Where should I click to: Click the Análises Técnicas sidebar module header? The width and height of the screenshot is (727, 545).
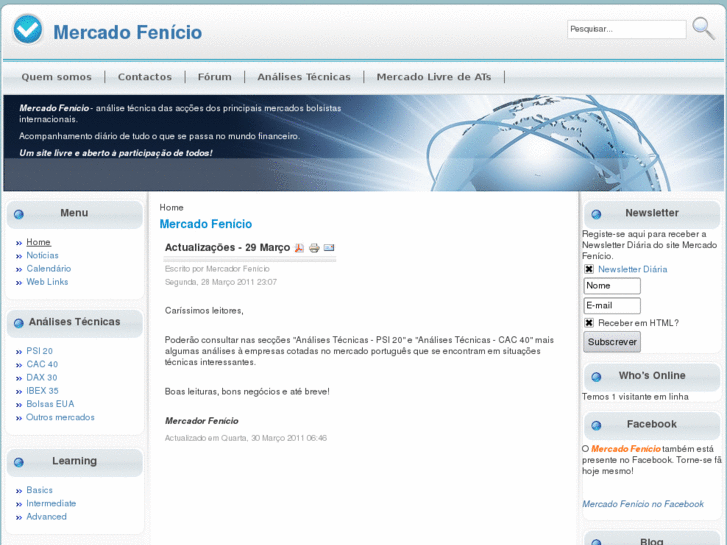[x=75, y=322]
